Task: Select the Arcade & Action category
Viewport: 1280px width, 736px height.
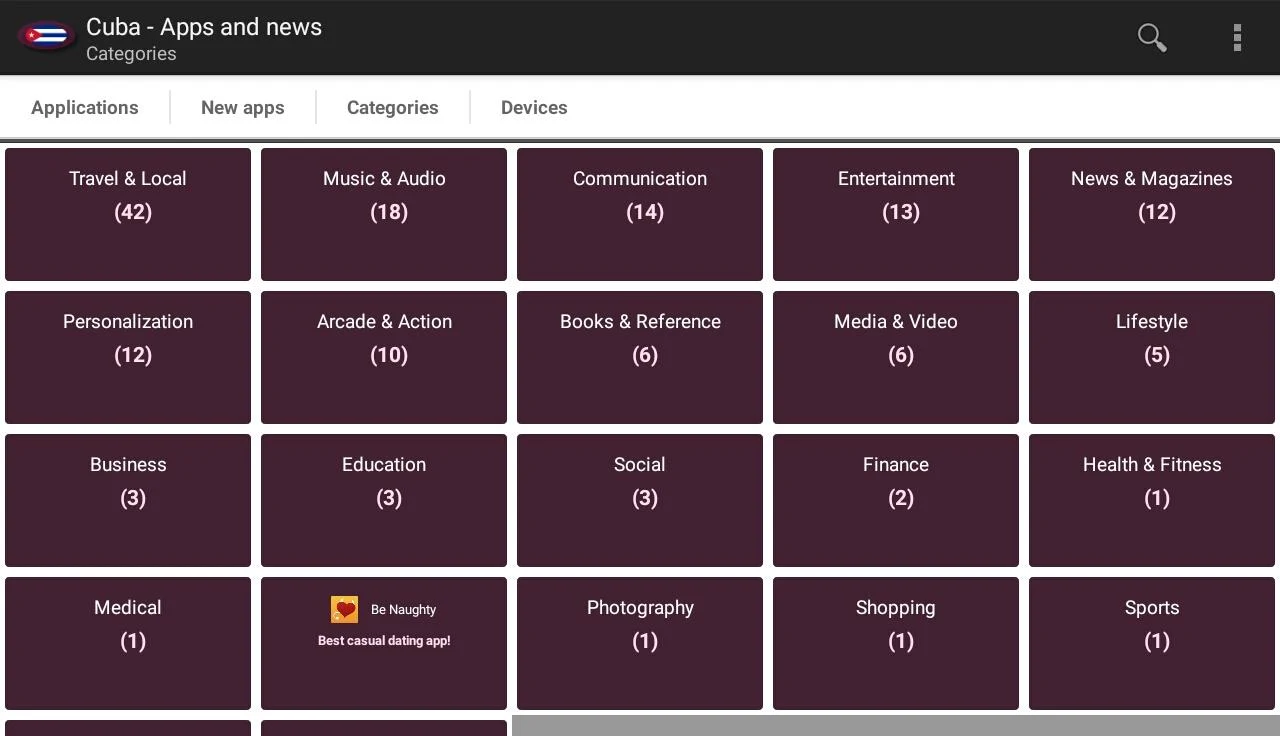Action: coord(383,357)
